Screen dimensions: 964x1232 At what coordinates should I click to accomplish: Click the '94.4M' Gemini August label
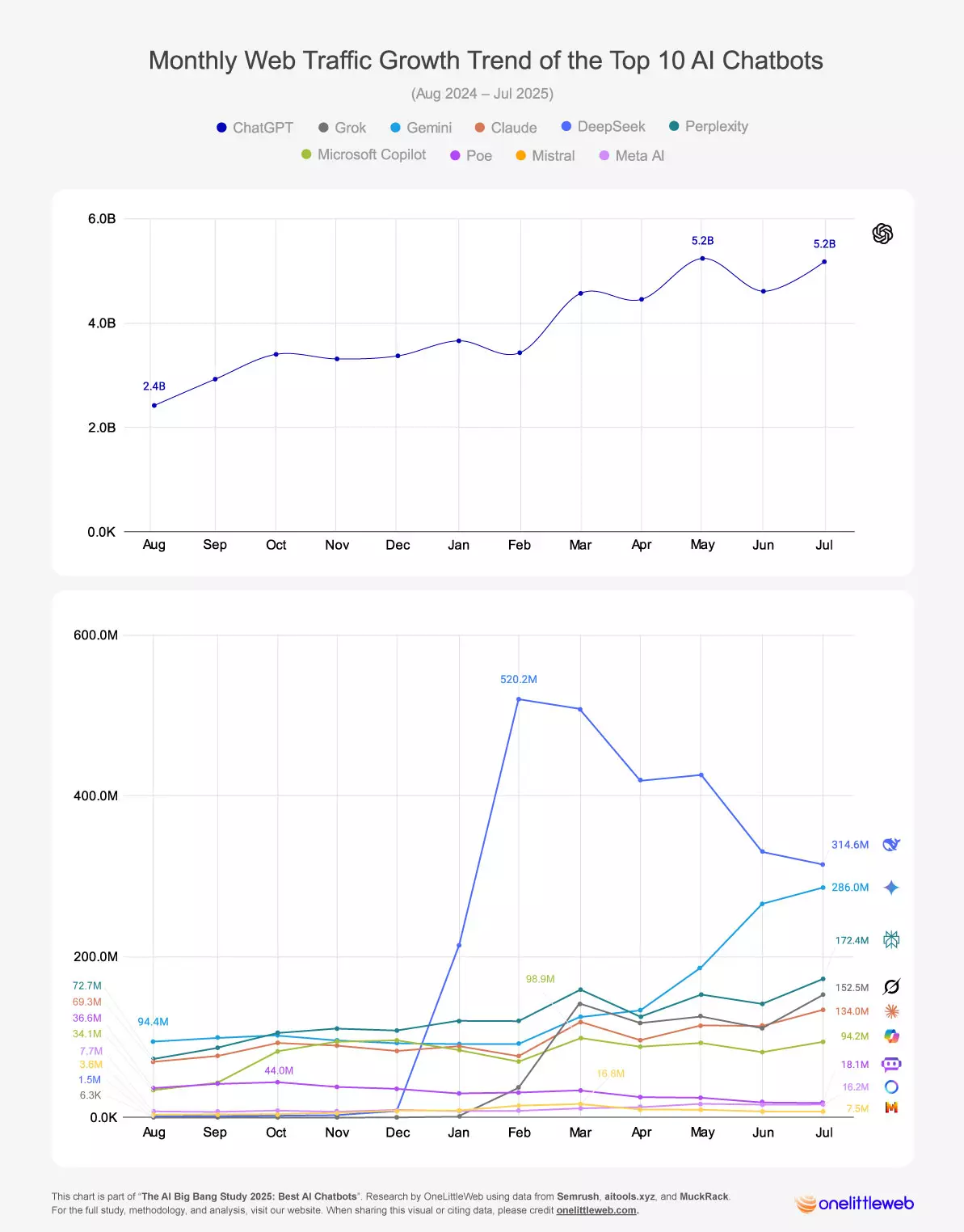(153, 1022)
